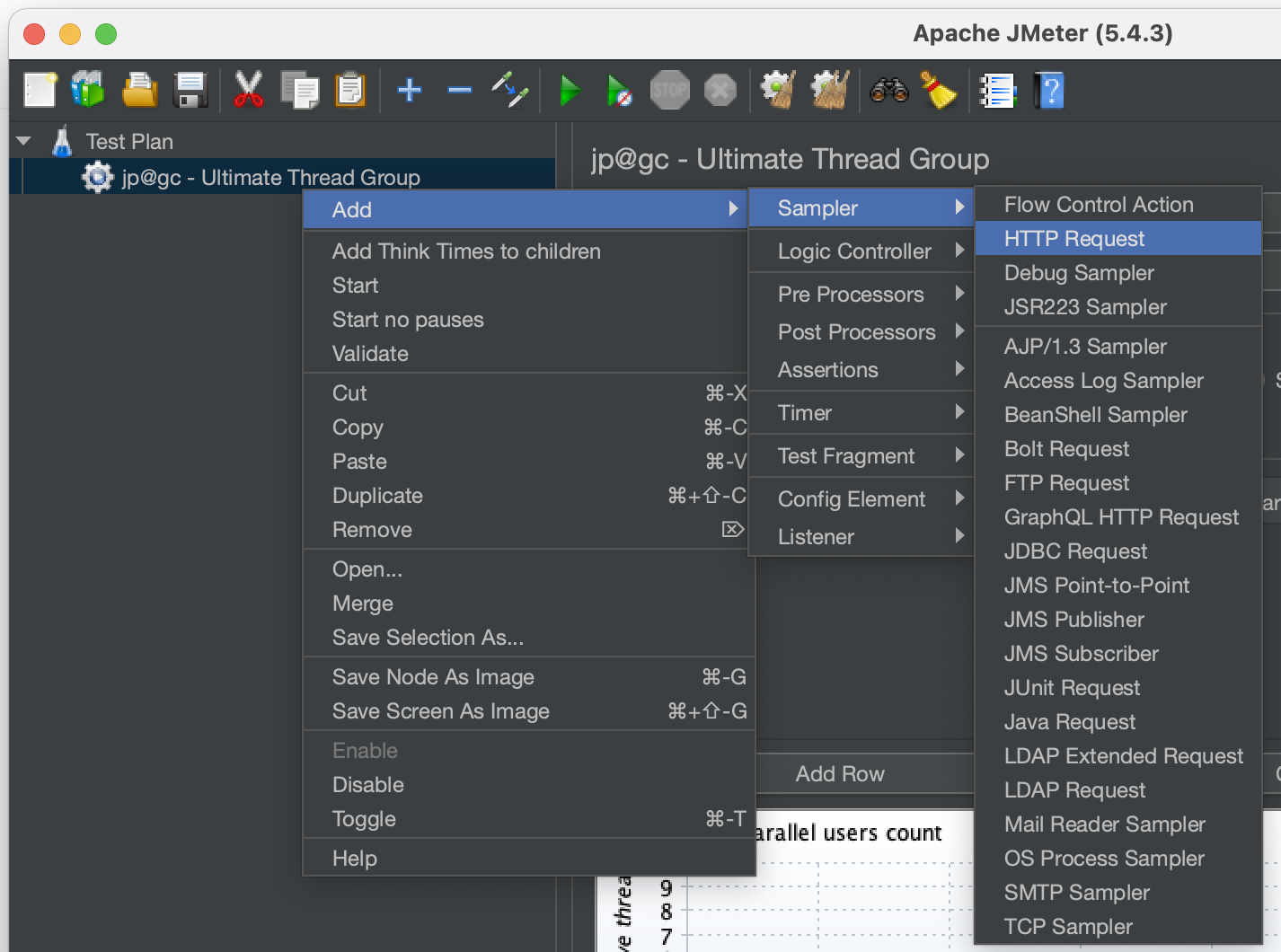Choose JSR223 Sampler
This screenshot has width=1281, height=952.
pos(1118,307)
